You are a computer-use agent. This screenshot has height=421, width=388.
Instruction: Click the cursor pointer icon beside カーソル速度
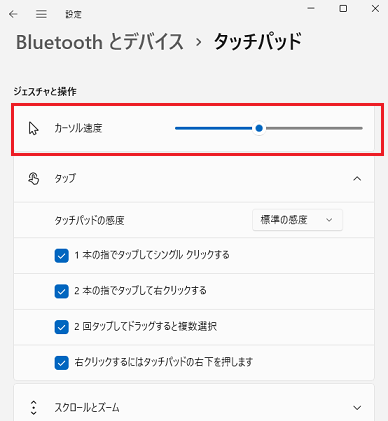pyautogui.click(x=33, y=128)
